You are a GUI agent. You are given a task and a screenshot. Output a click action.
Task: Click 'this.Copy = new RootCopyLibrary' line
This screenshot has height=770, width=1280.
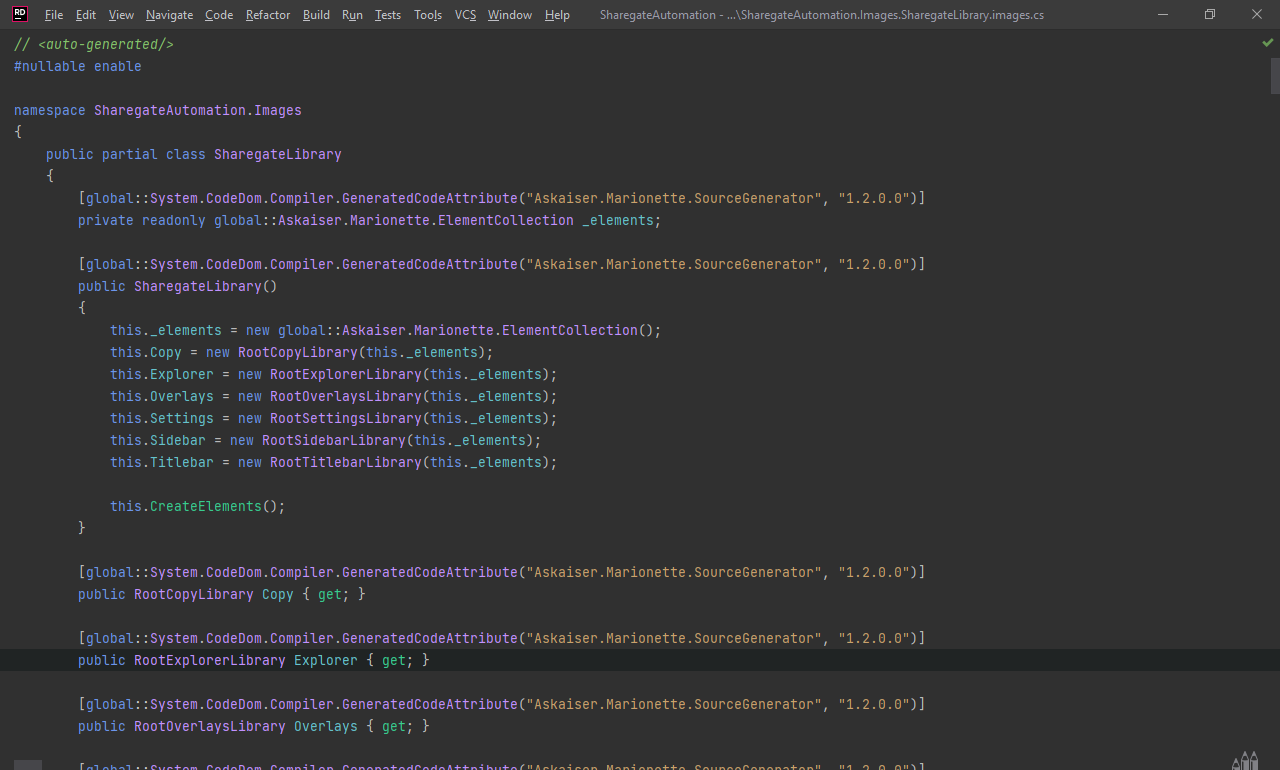(302, 353)
